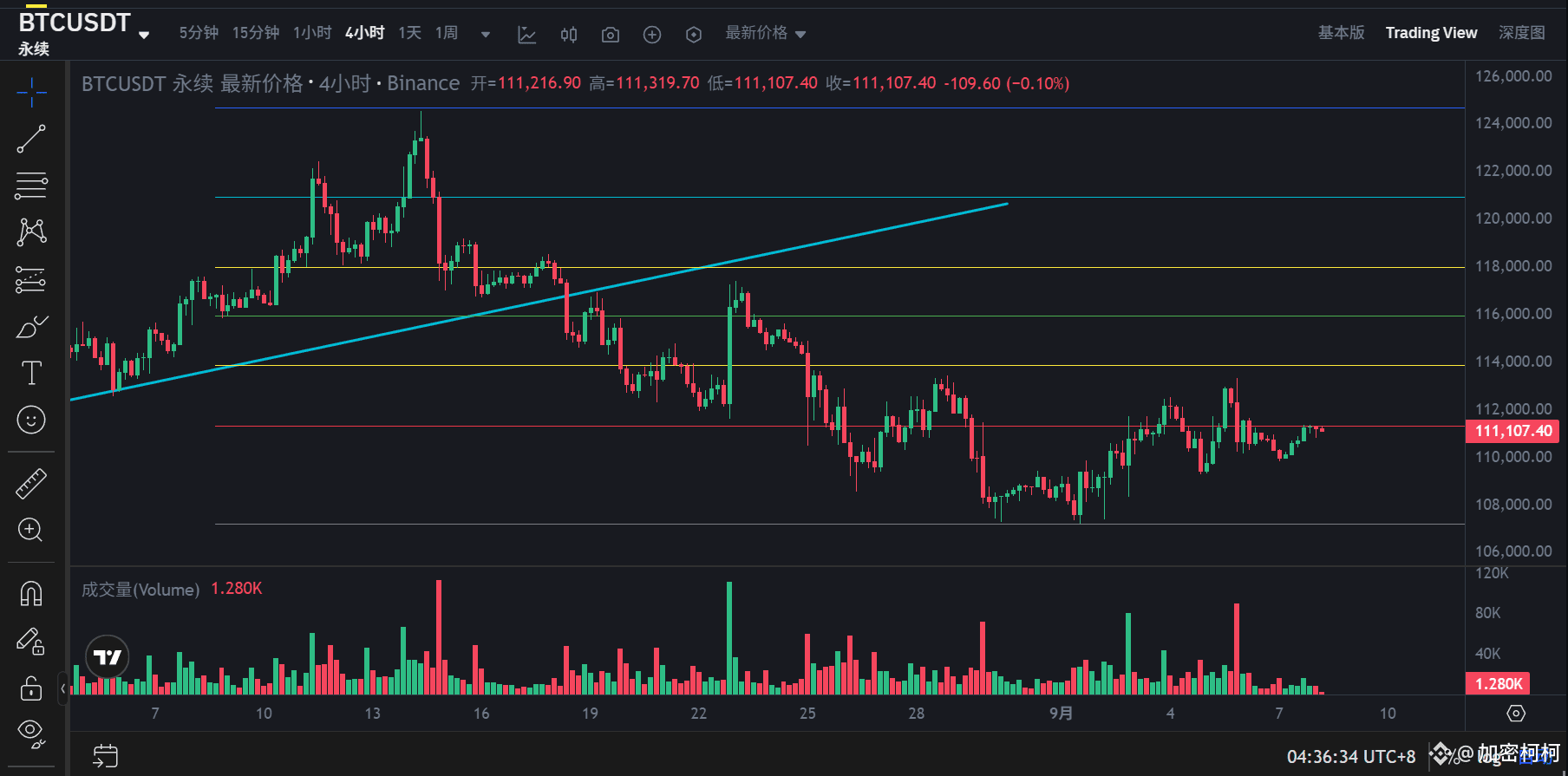This screenshot has width=1568, height=776.
Task: Click the 开=111,216.90 open value
Action: pos(526,83)
